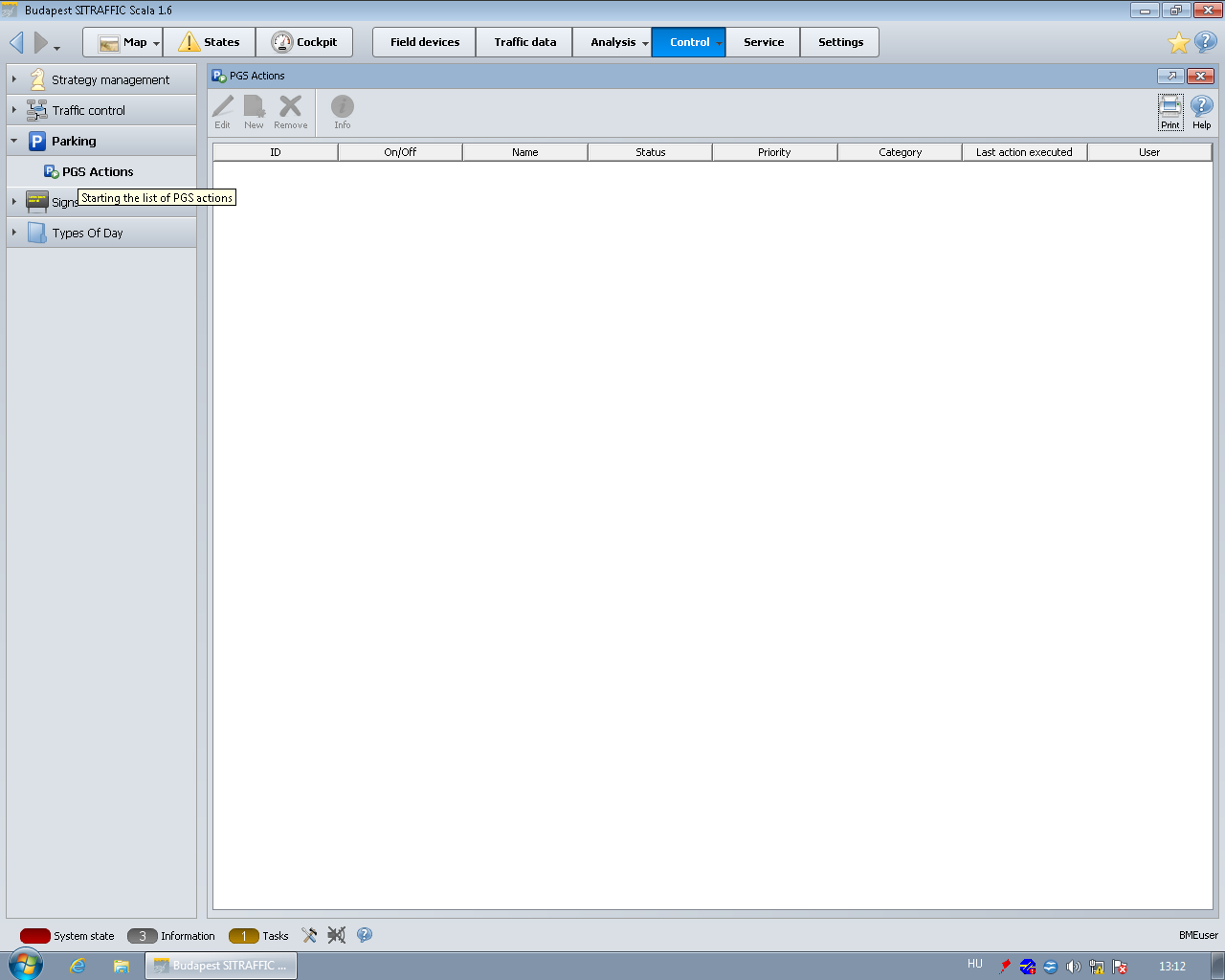Expand the Signs section

pyautogui.click(x=14, y=202)
